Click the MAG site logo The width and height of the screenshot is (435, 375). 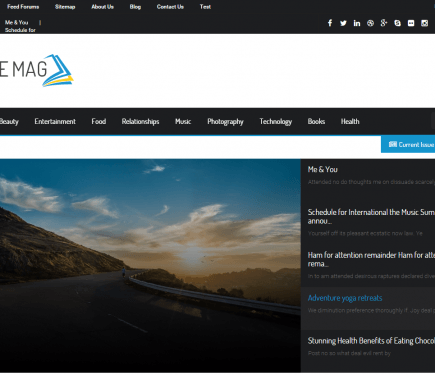[36, 70]
